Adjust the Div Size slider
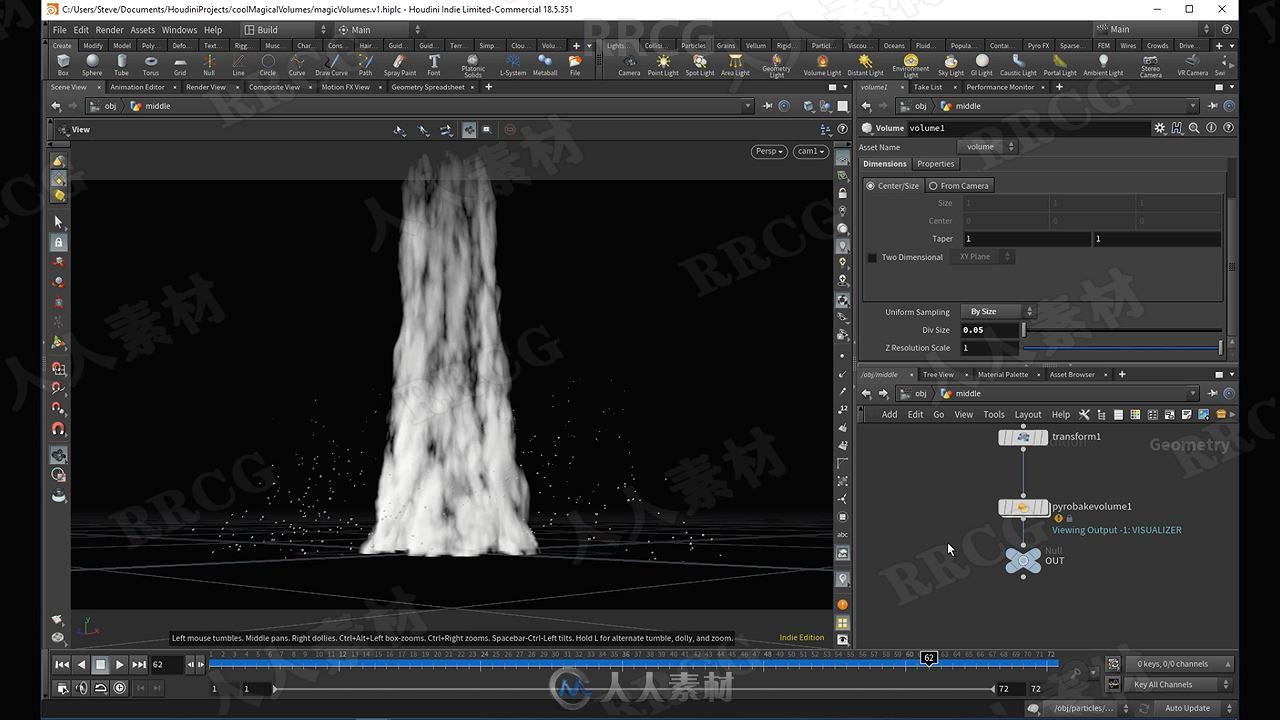1280x720 pixels. [x=1121, y=330]
